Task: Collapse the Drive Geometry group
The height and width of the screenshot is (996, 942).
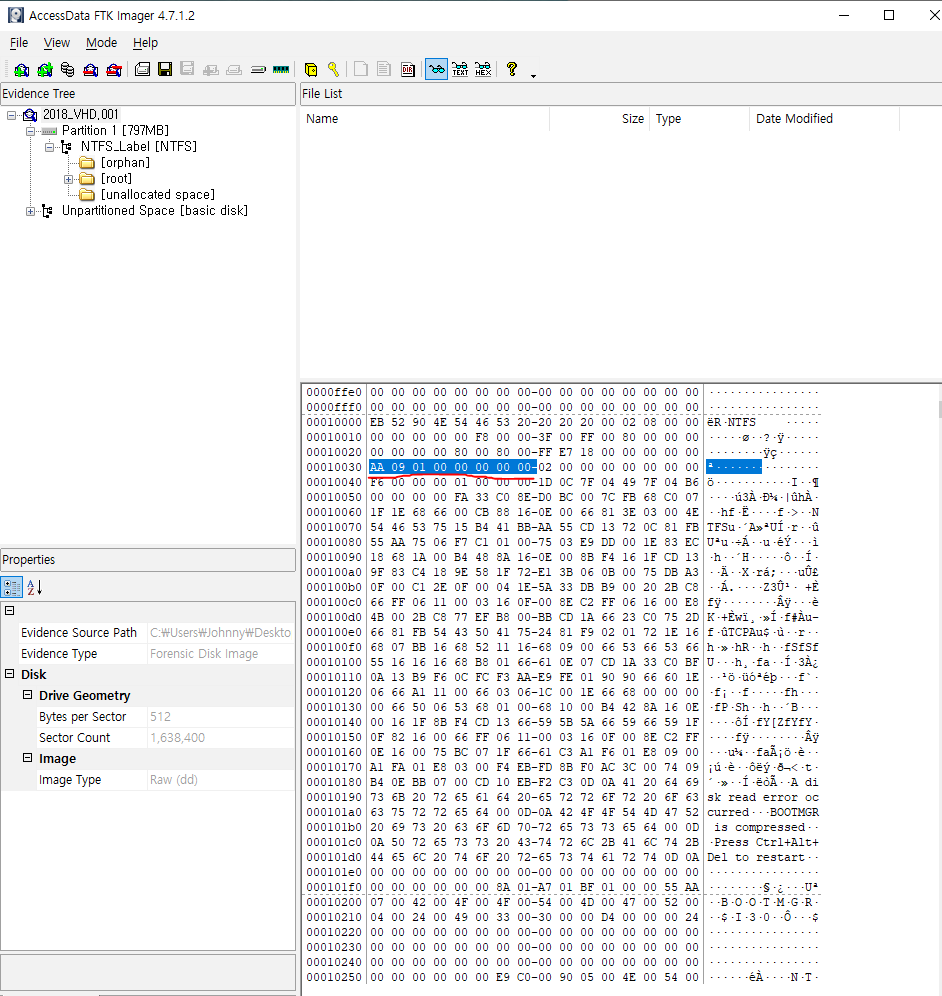Action: (x=27, y=694)
